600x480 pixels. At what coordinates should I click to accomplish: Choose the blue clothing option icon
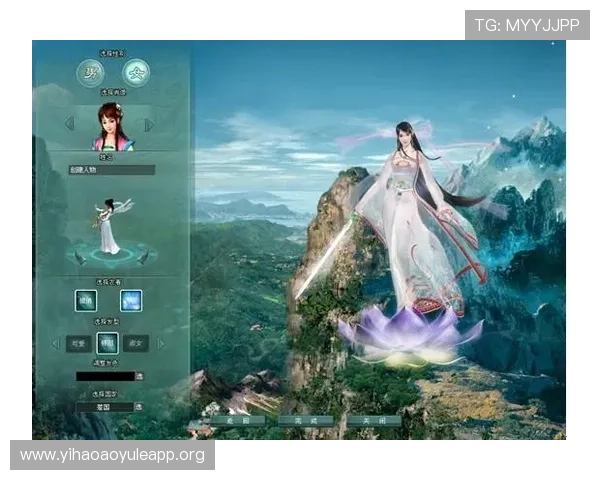(131, 299)
